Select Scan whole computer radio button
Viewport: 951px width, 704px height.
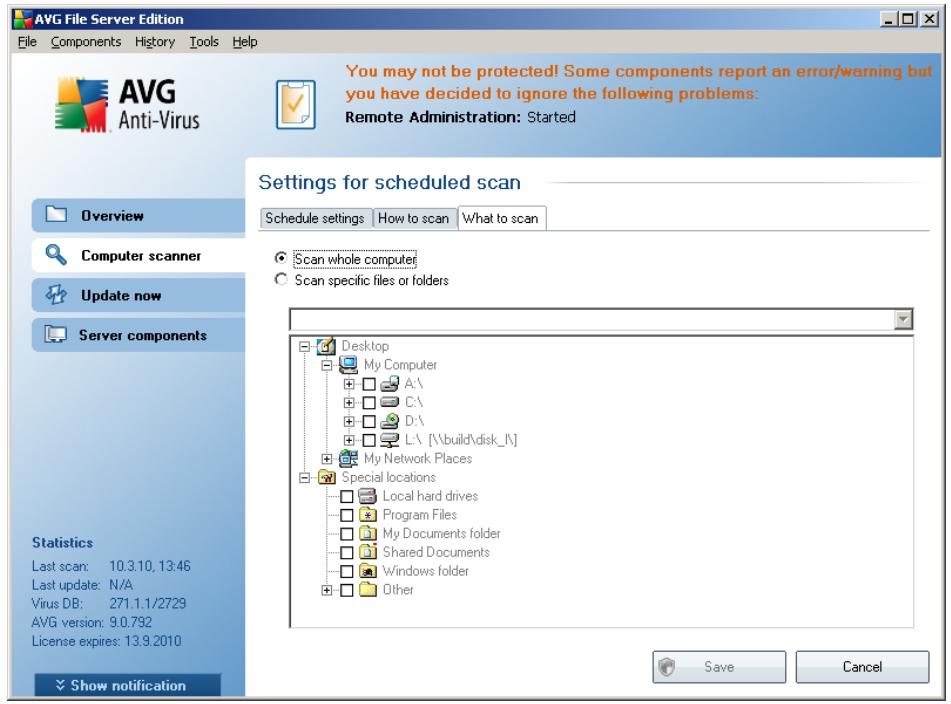281,258
